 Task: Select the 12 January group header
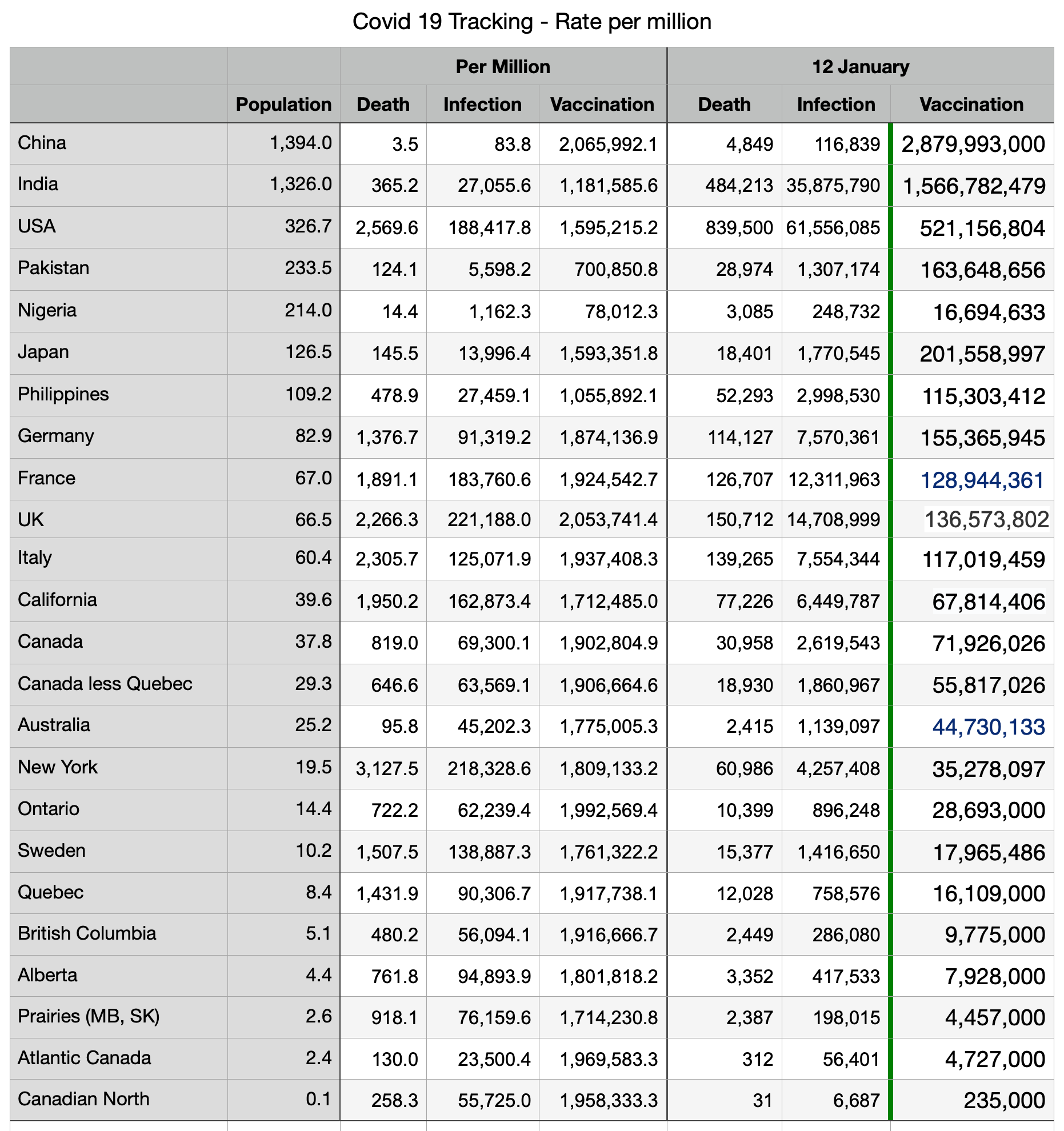point(860,67)
